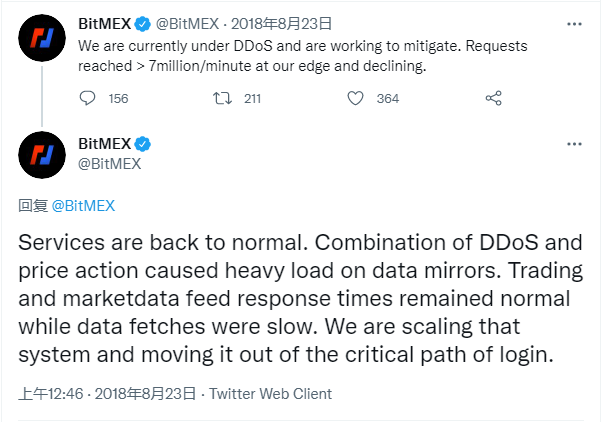Viewport: 602px width, 422px height.
Task: Click the Twitter Web Client source link
Action: tap(270, 394)
